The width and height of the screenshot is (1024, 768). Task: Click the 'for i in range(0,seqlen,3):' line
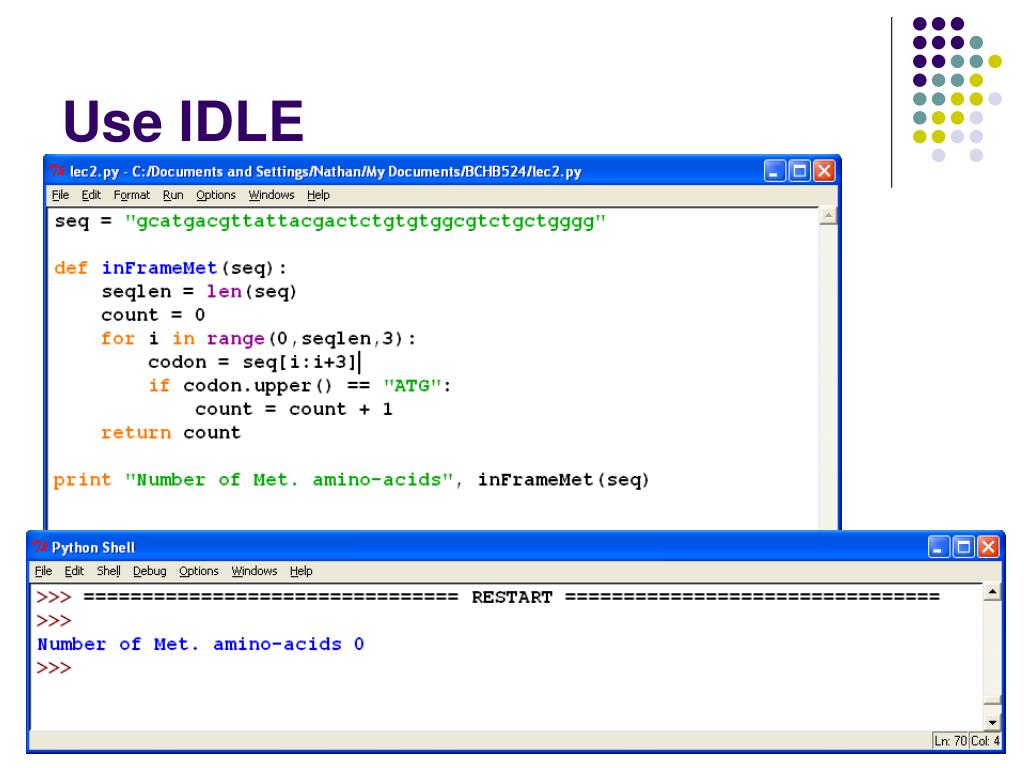click(x=258, y=339)
